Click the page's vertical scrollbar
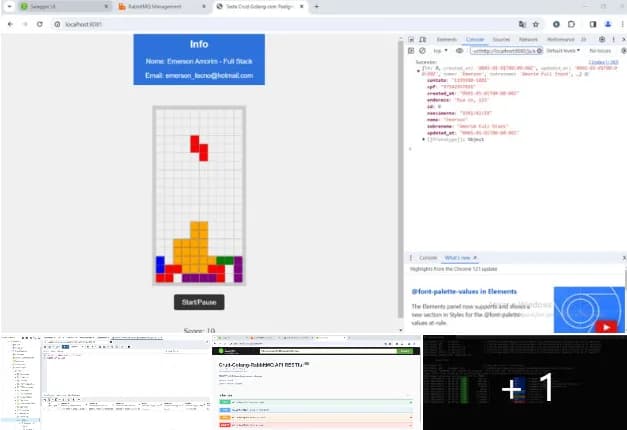Viewport: 627px width, 430px height. tap(401, 180)
